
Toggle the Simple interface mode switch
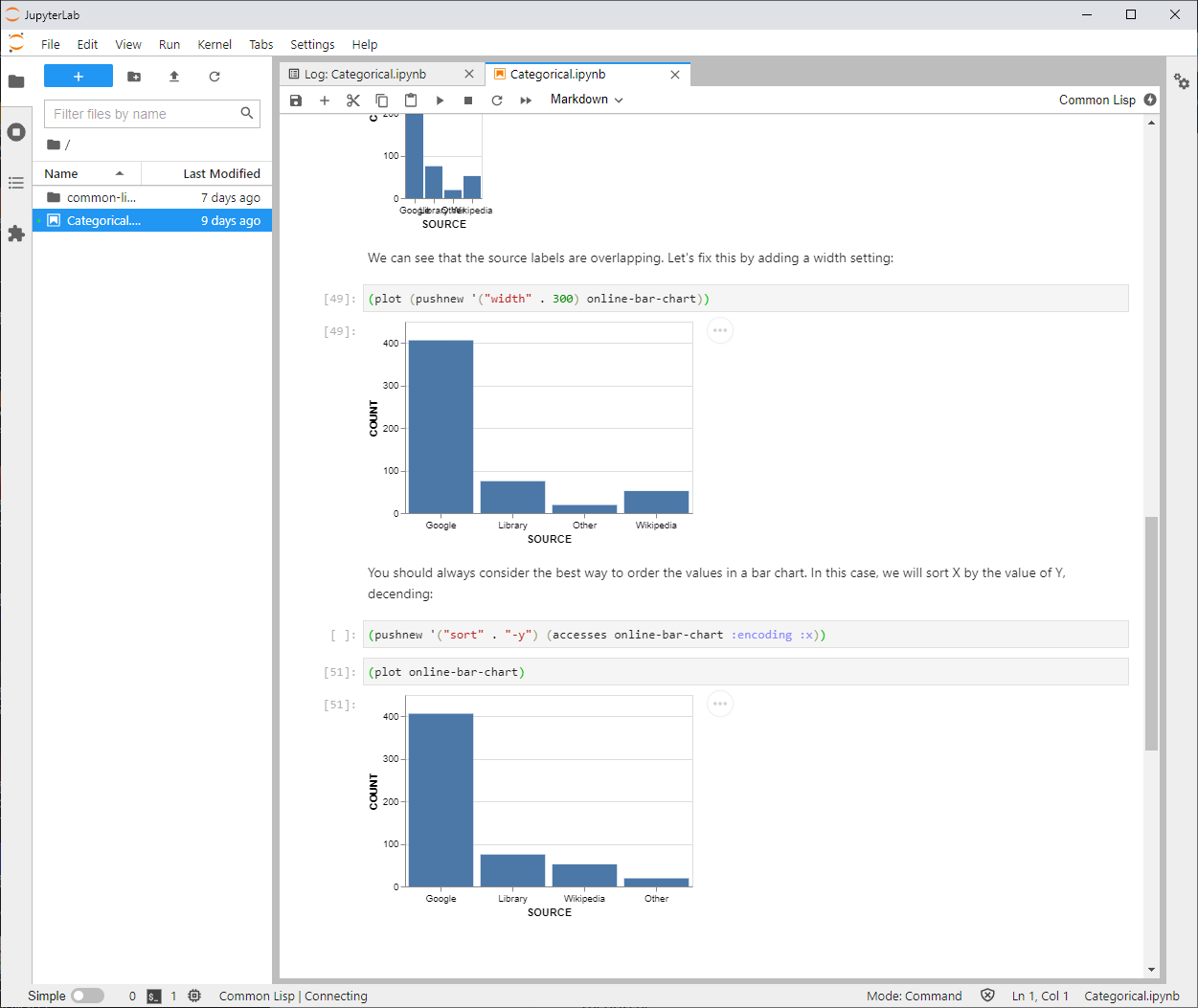pos(87,996)
